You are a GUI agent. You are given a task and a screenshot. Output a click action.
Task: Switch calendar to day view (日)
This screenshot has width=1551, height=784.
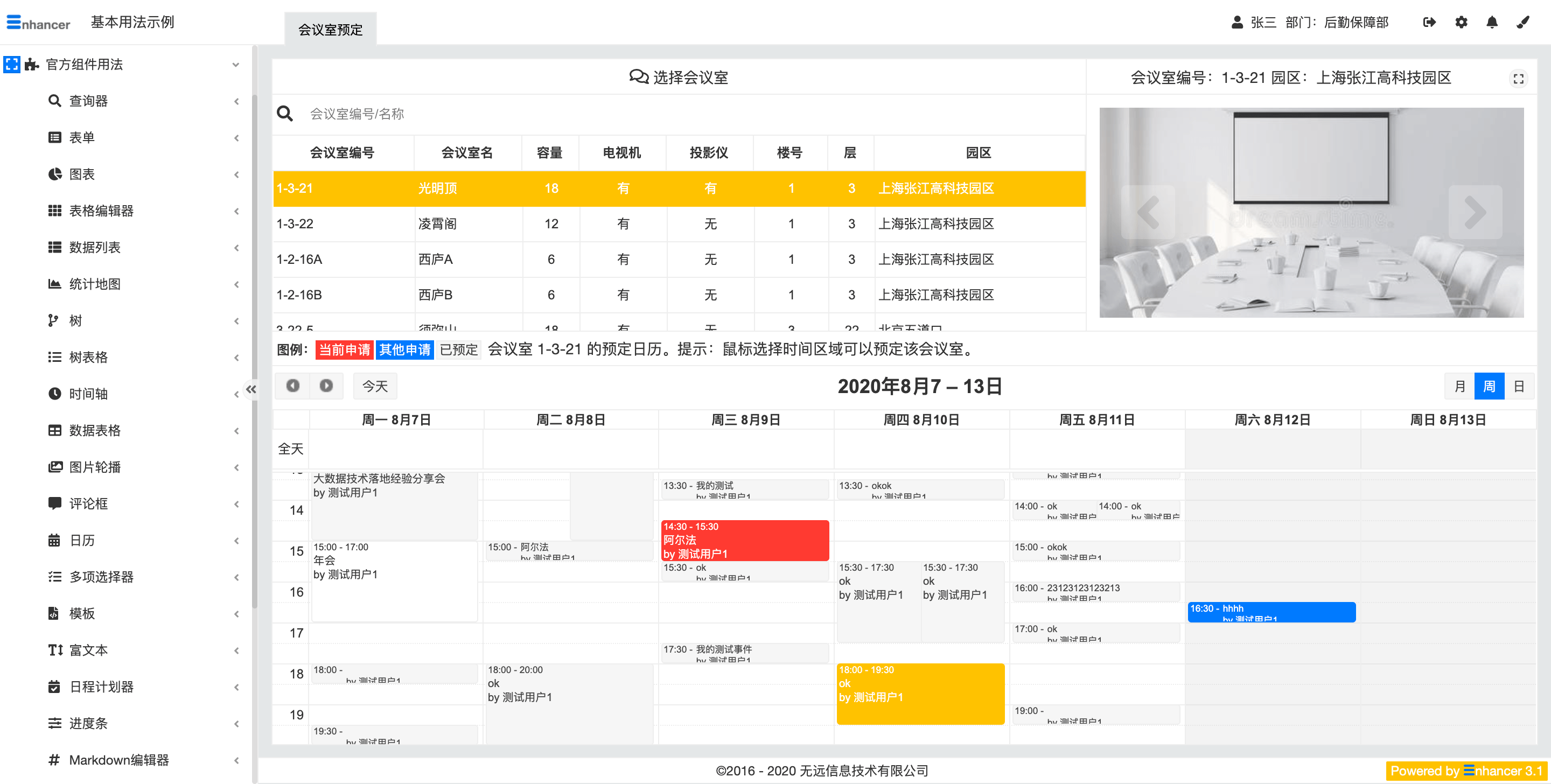1519,386
